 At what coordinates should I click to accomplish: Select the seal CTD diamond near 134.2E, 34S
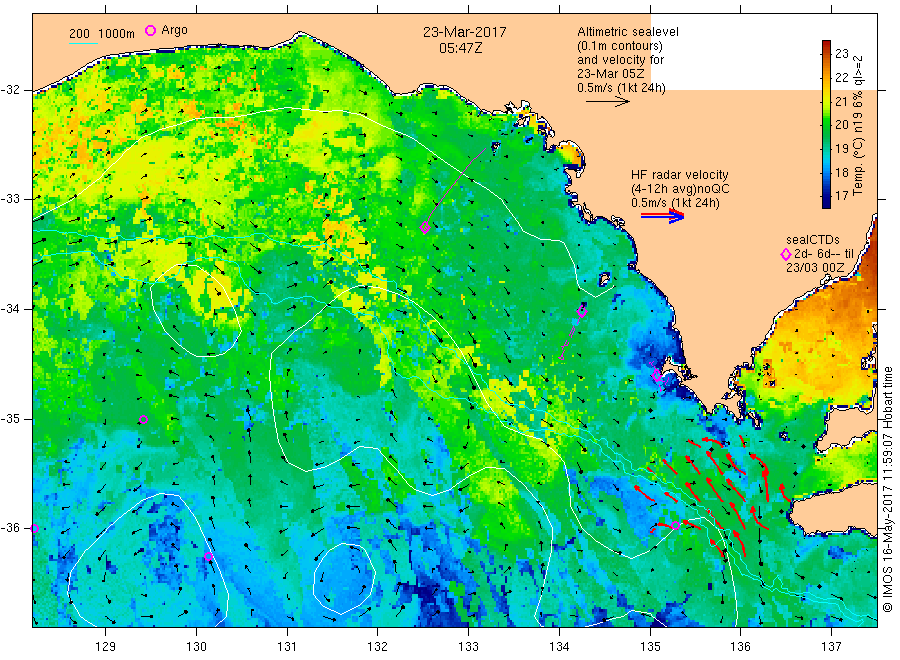pyautogui.click(x=581, y=312)
